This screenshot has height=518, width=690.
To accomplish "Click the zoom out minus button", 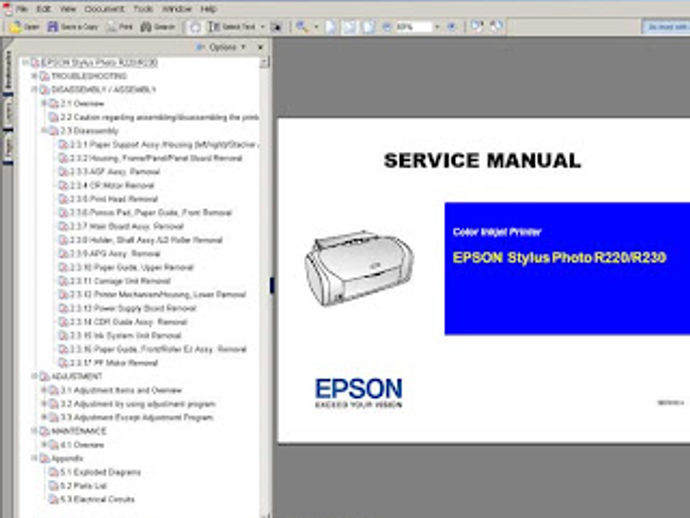I will coord(386,27).
